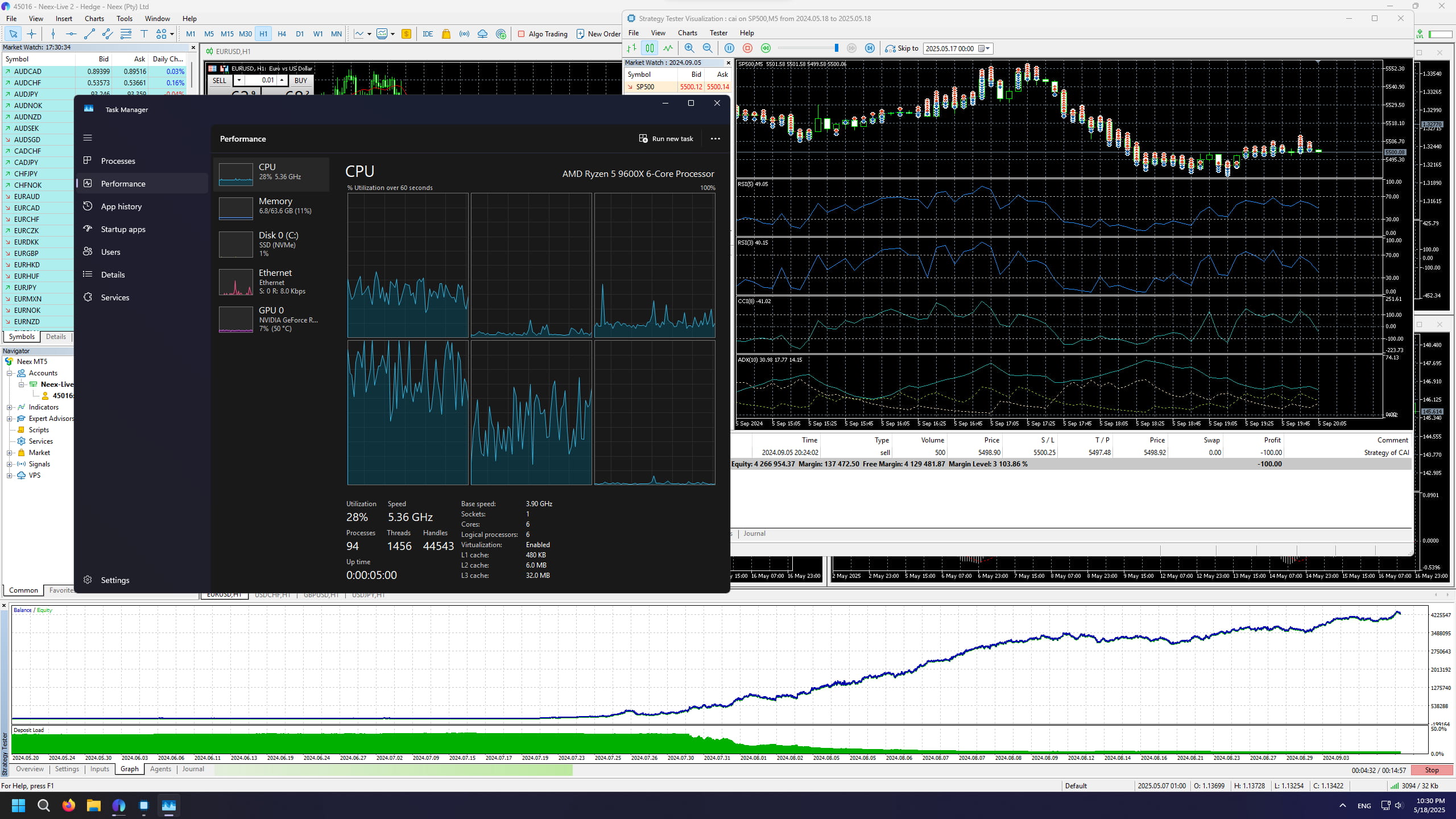Select the text label tool
This screenshot has width=1456, height=819.
[144, 34]
